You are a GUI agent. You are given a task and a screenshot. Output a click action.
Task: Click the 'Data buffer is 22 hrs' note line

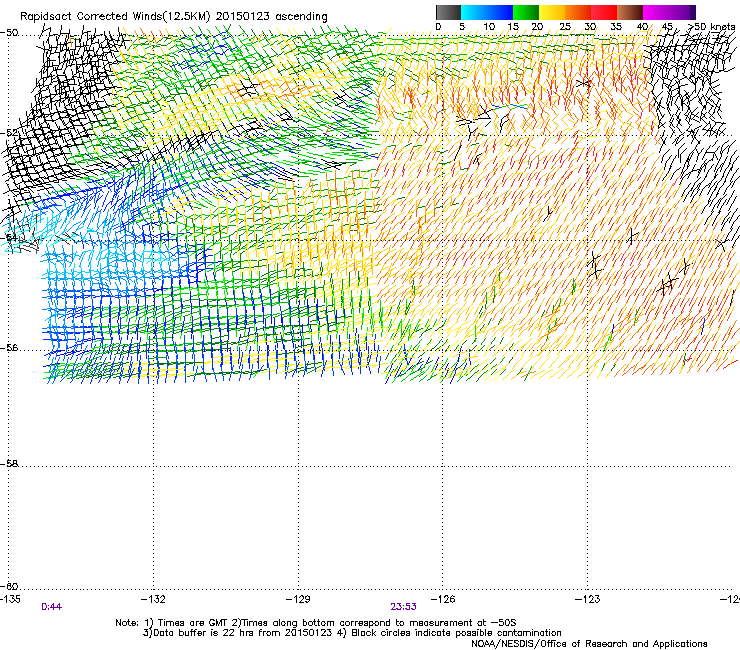coord(352,633)
